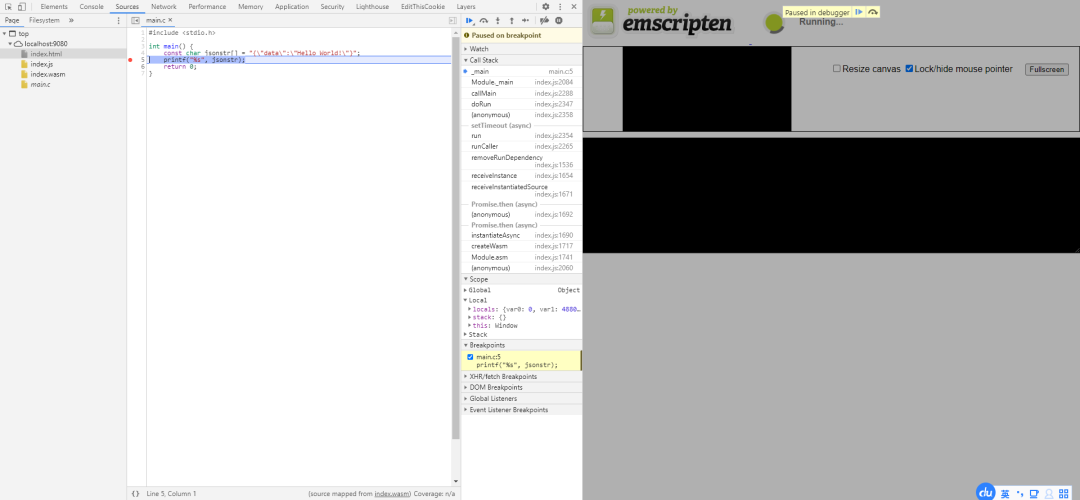Open navigator three-dot more options
Image resolution: width=1080 pixels, height=500 pixels.
pyautogui.click(x=118, y=21)
